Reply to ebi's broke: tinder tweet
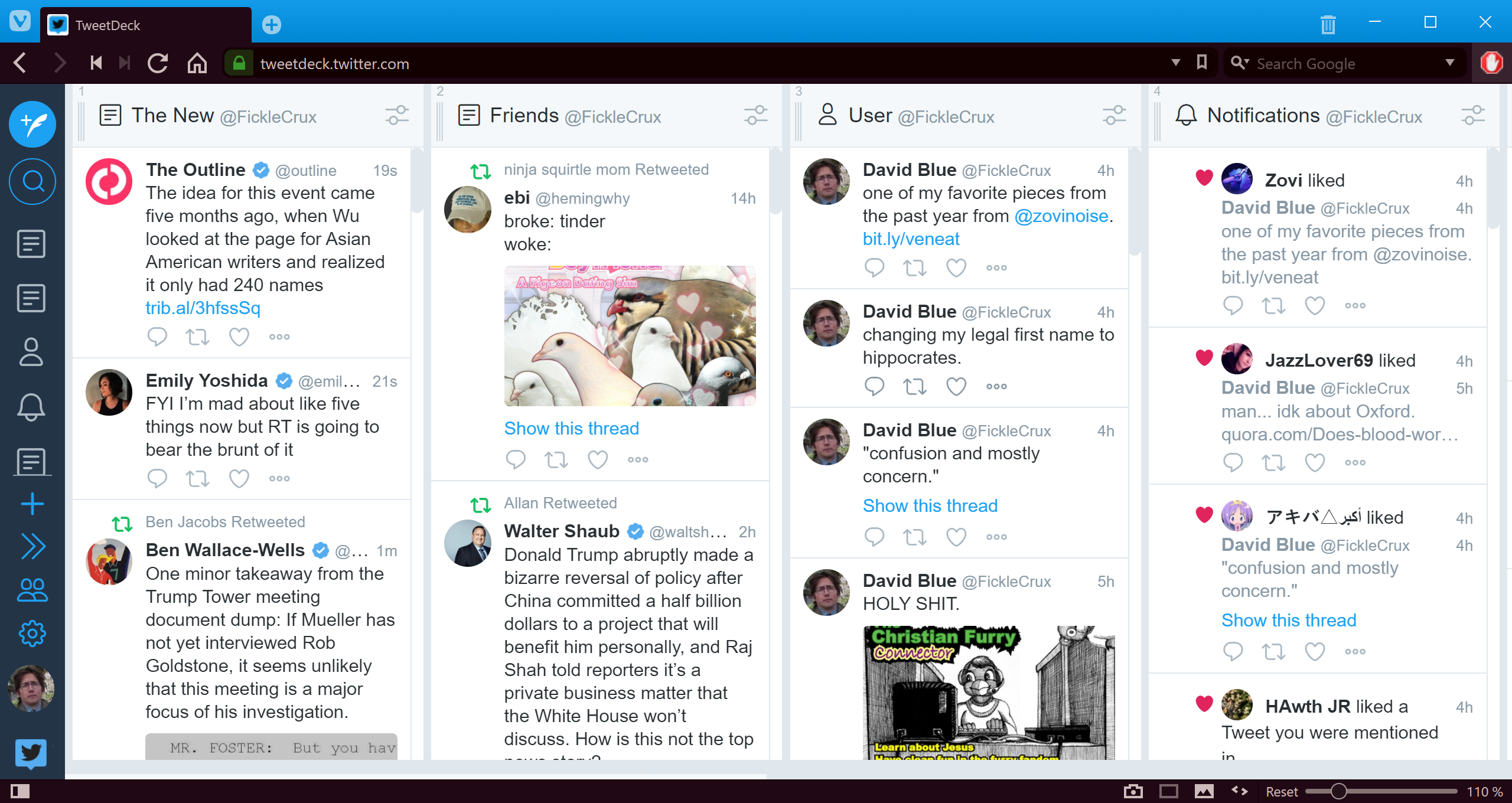The width and height of the screenshot is (1512, 803). 516,459
